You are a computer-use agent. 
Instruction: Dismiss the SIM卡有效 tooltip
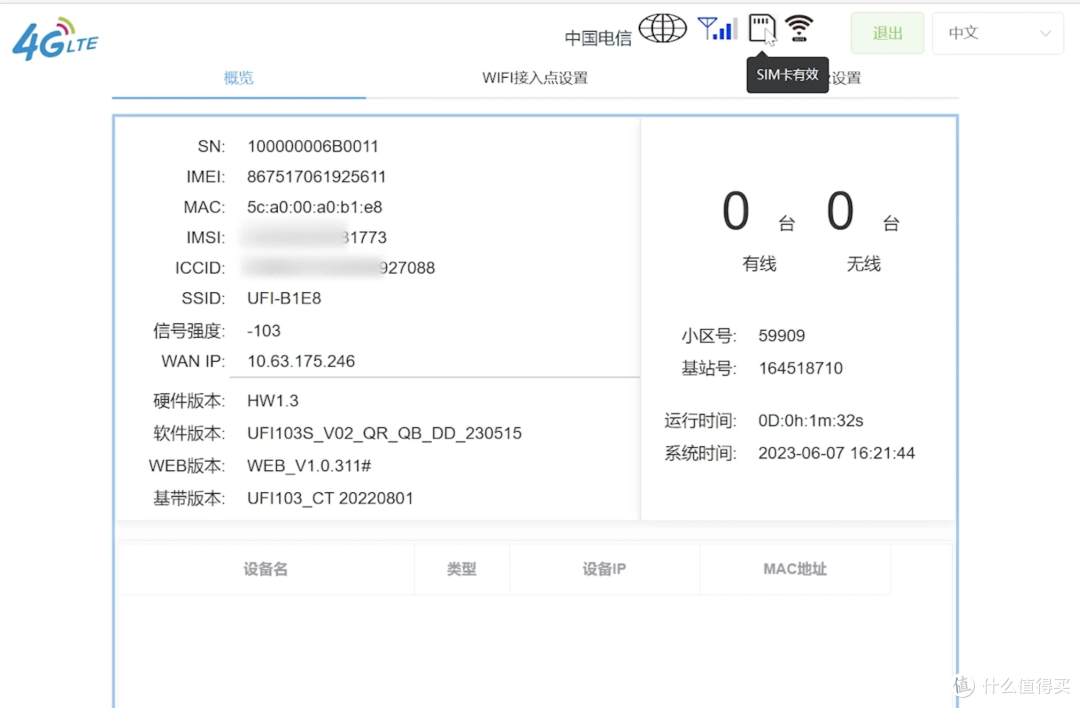pos(787,74)
